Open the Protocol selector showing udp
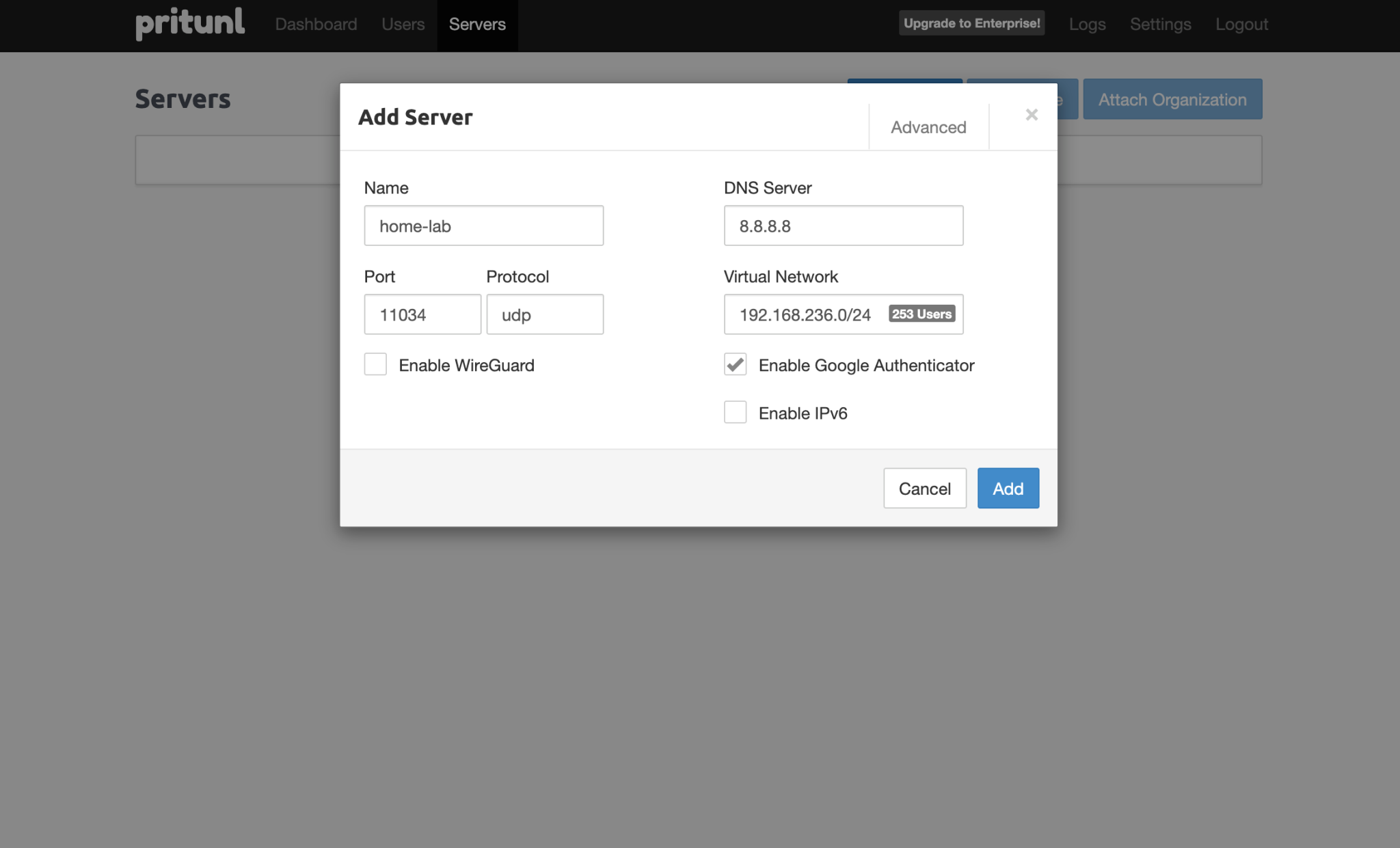The width and height of the screenshot is (1400, 848). pyautogui.click(x=544, y=314)
